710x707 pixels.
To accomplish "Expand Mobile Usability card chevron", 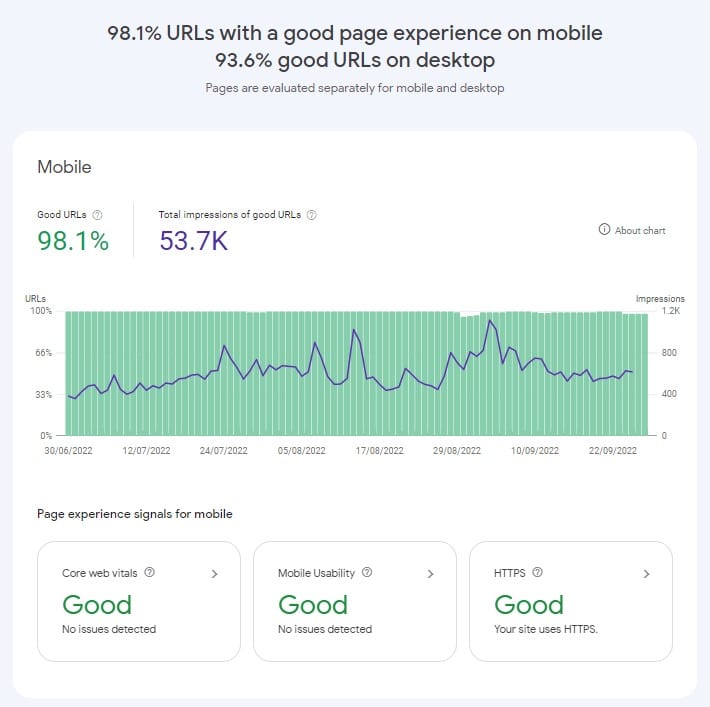I will coord(431,574).
